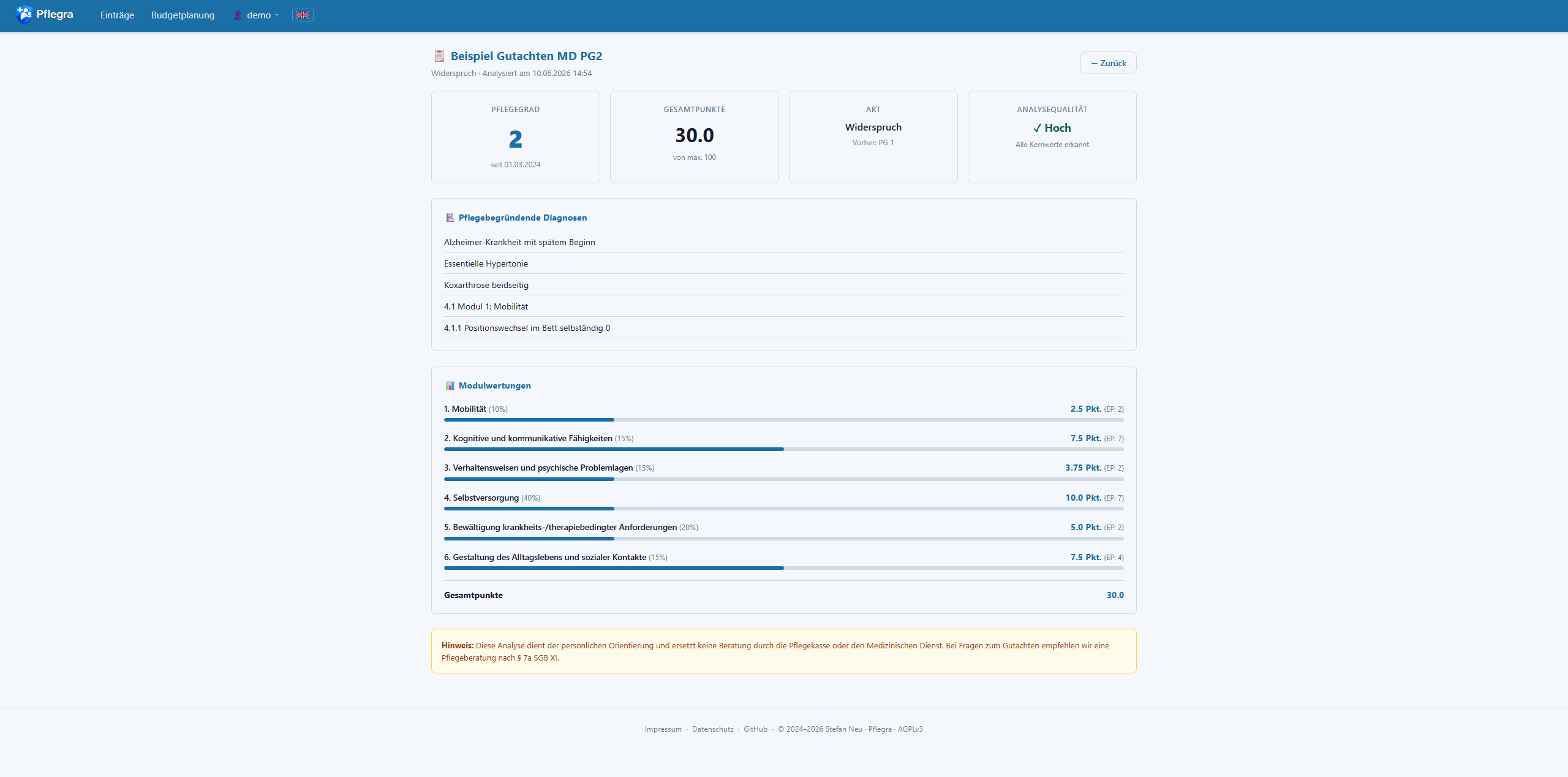Click the Alzheimer-Krankheit diagnosis row

click(x=784, y=242)
